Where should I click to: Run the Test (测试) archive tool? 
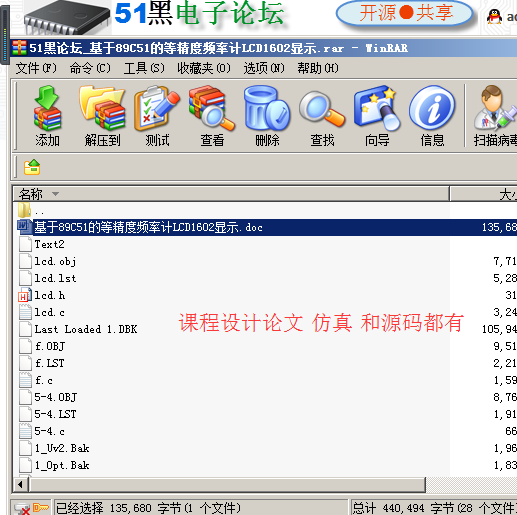157,116
